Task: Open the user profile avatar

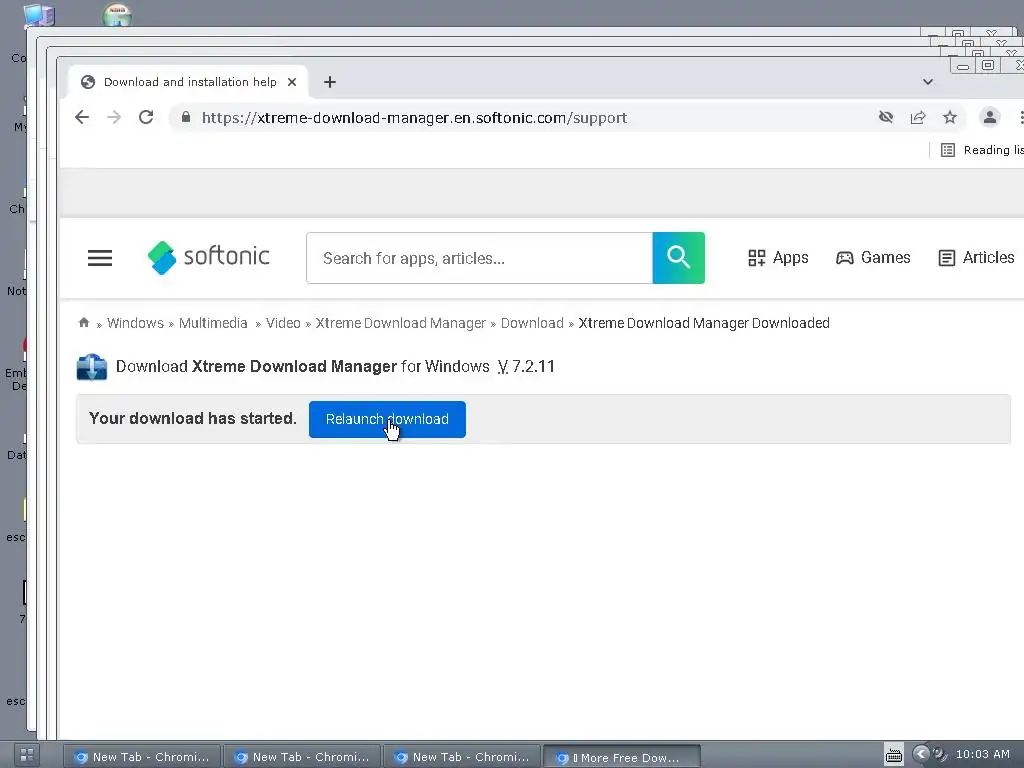Action: 989,117
